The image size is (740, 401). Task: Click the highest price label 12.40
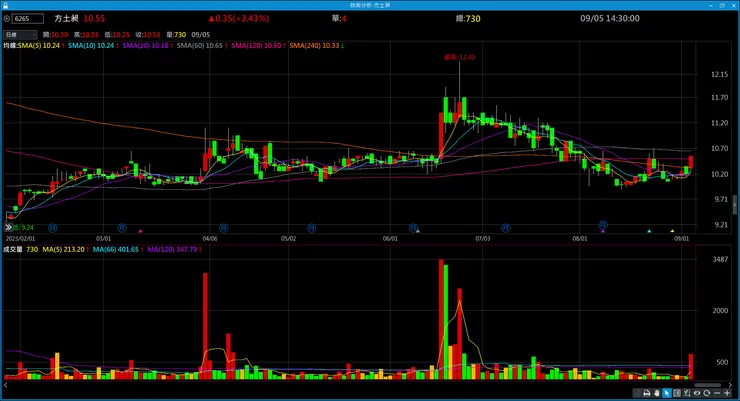tap(460, 57)
